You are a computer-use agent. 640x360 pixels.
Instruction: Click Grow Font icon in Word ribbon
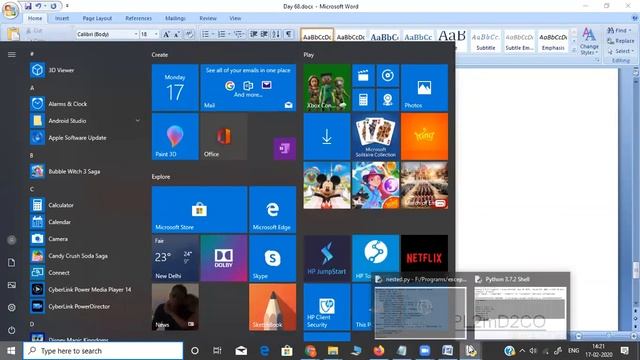[x=166, y=34]
